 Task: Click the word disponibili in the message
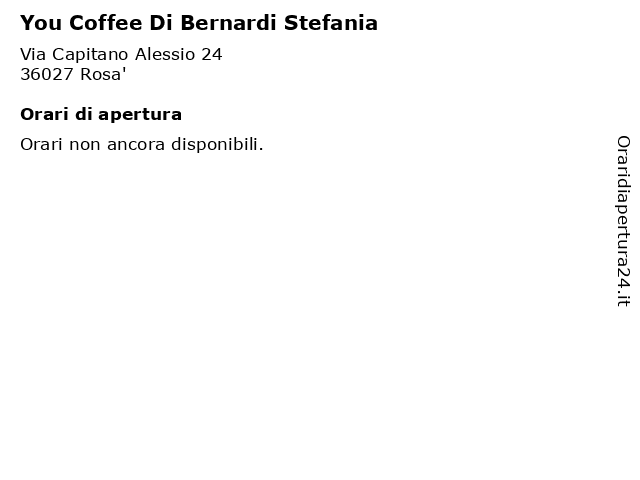[x=217, y=144]
